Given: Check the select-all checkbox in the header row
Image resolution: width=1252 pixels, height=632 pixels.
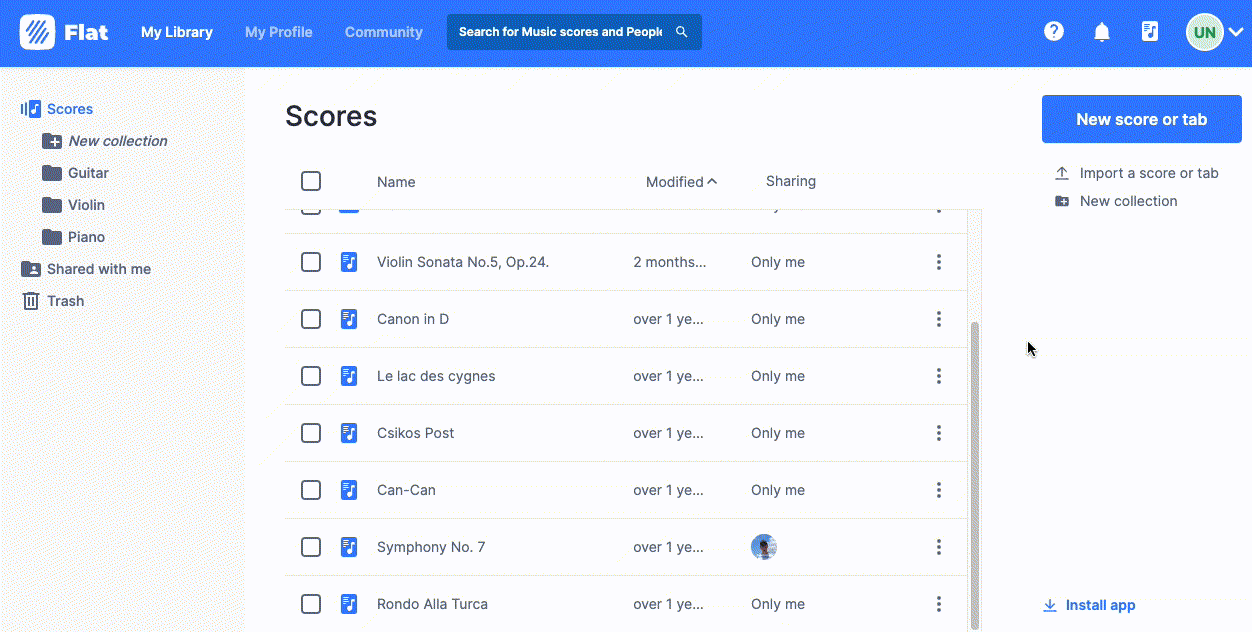Looking at the screenshot, I should pos(311,181).
